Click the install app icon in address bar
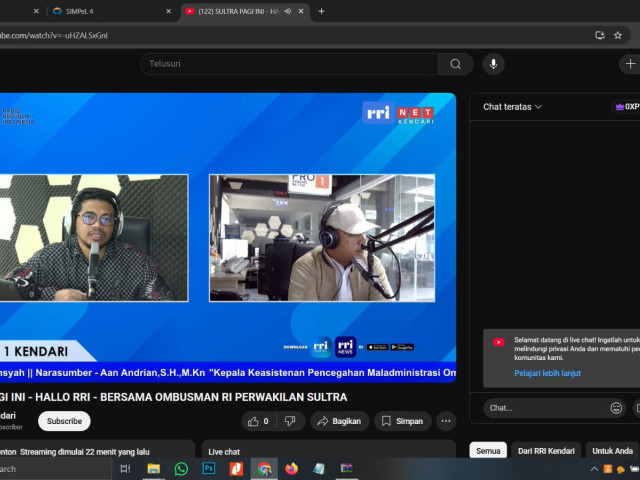Viewport: 640px width, 480px height. coord(600,36)
